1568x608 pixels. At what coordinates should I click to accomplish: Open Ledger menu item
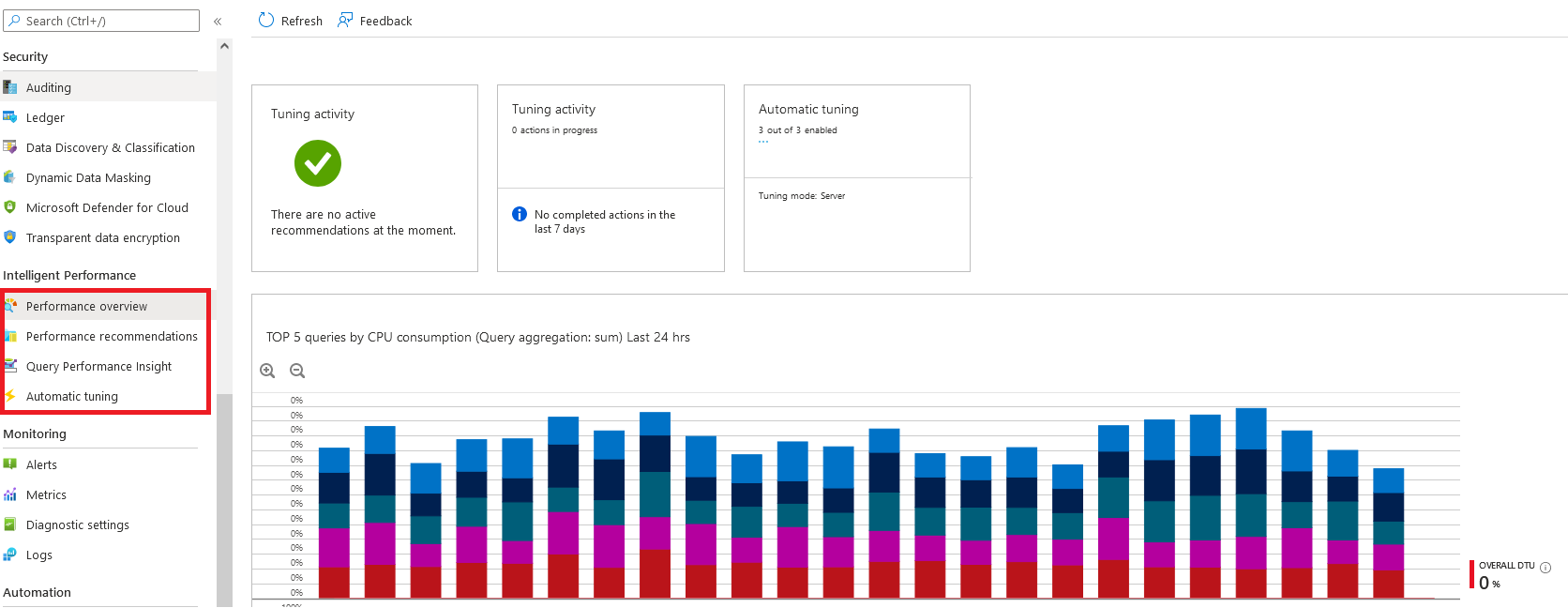tap(108, 117)
